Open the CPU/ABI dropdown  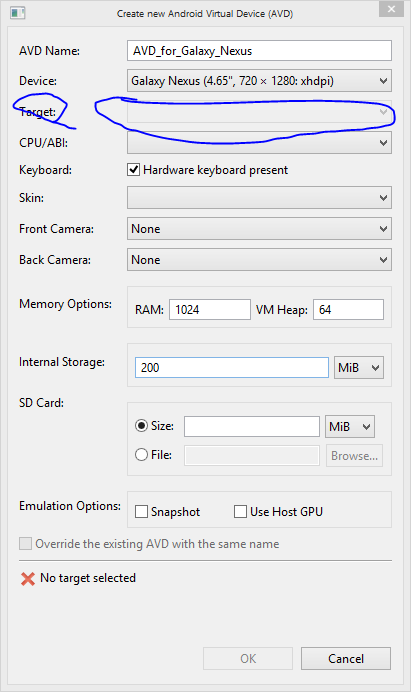coord(259,143)
